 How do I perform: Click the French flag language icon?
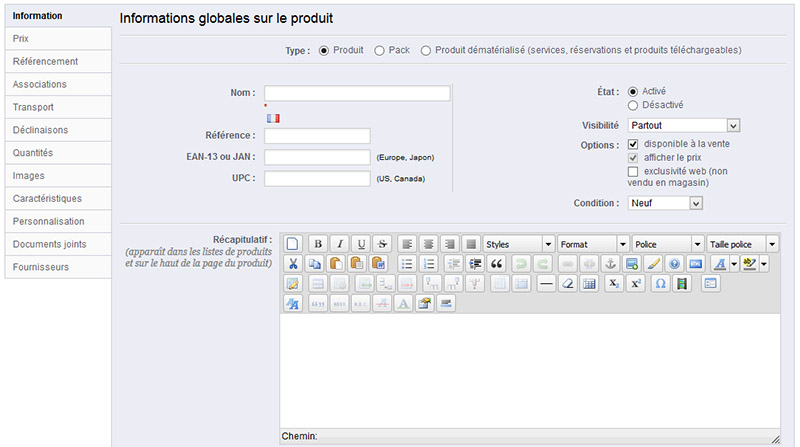(273, 118)
